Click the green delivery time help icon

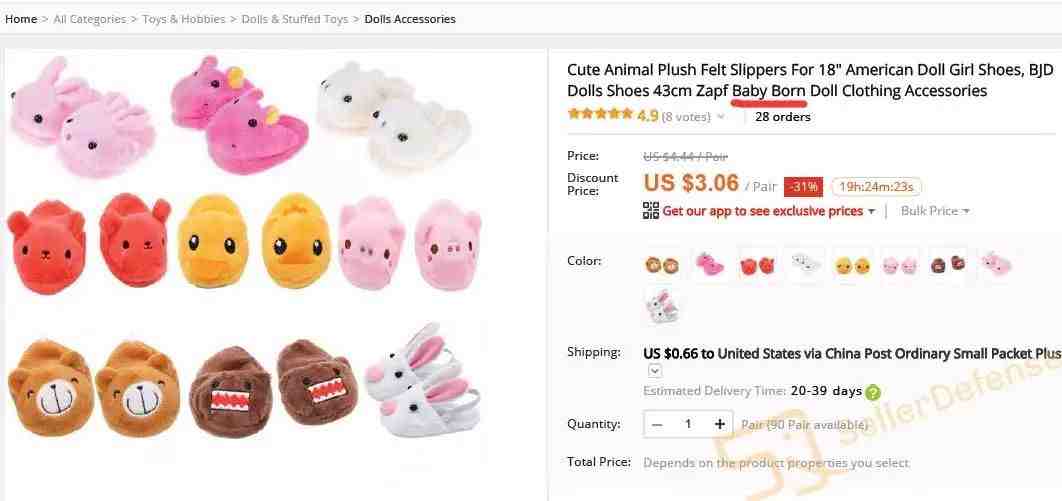tap(873, 391)
